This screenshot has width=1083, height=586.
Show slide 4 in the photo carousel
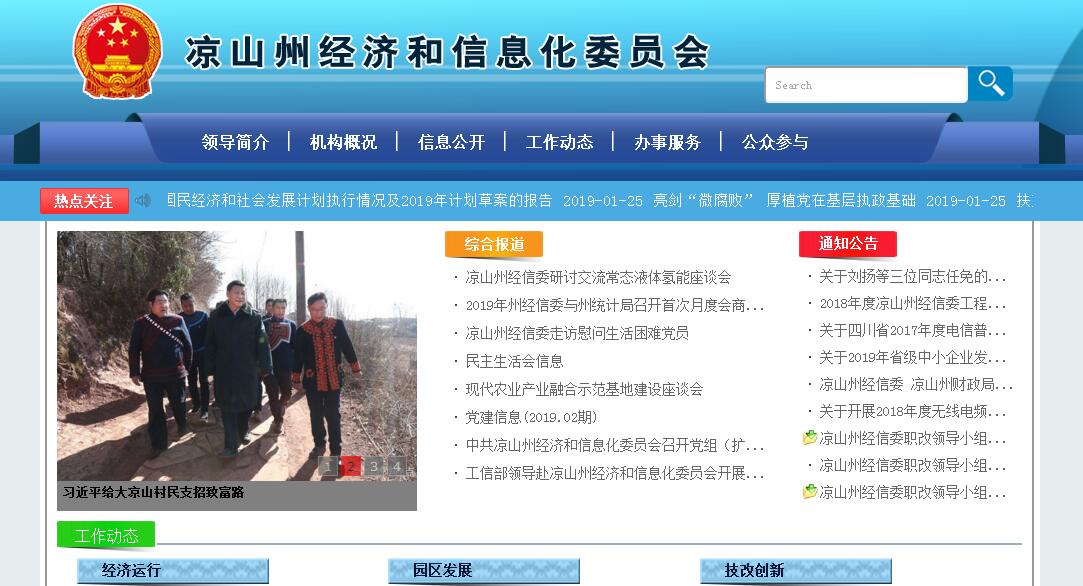(397, 466)
